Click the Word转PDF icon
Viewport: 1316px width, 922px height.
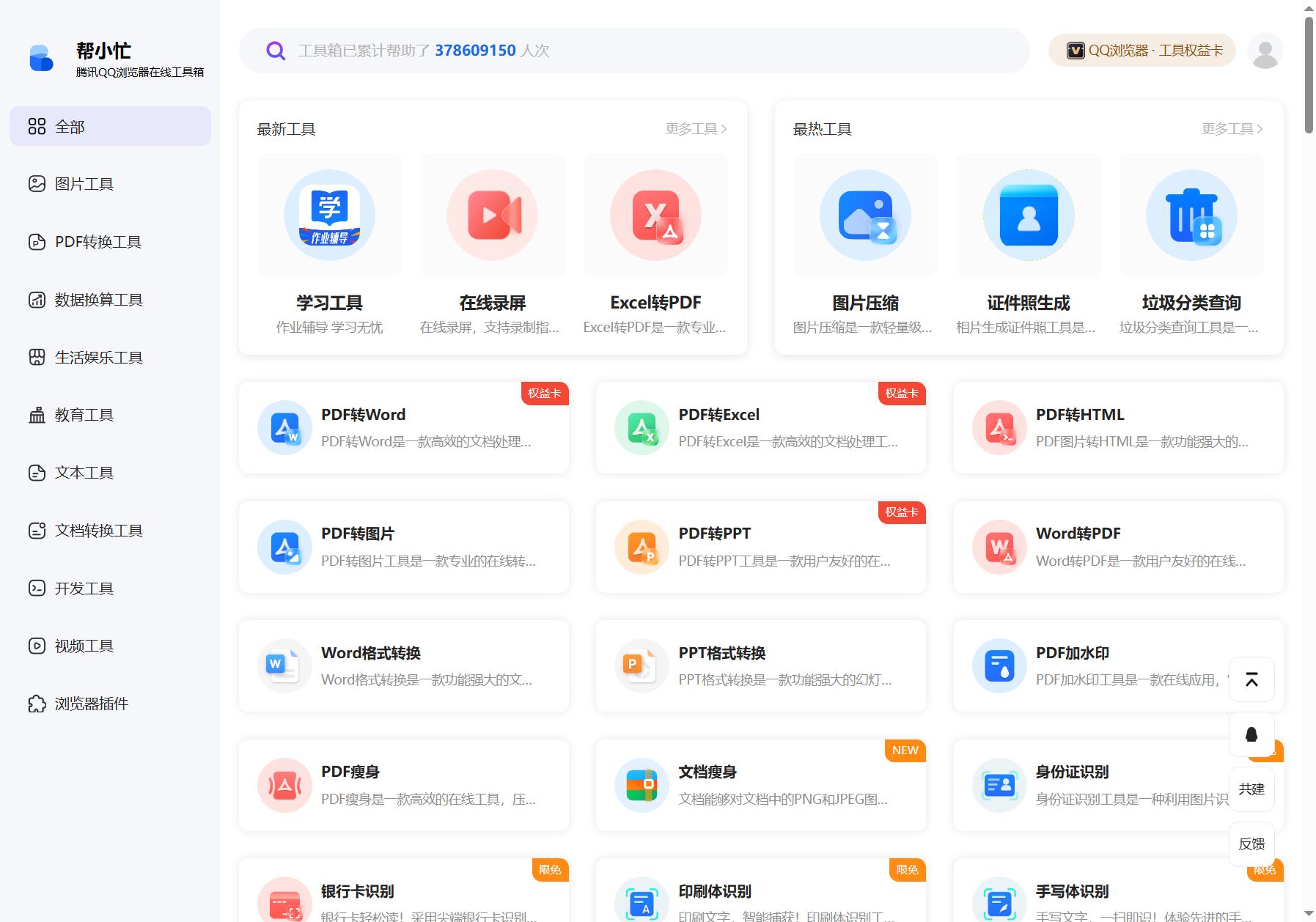pyautogui.click(x=999, y=547)
